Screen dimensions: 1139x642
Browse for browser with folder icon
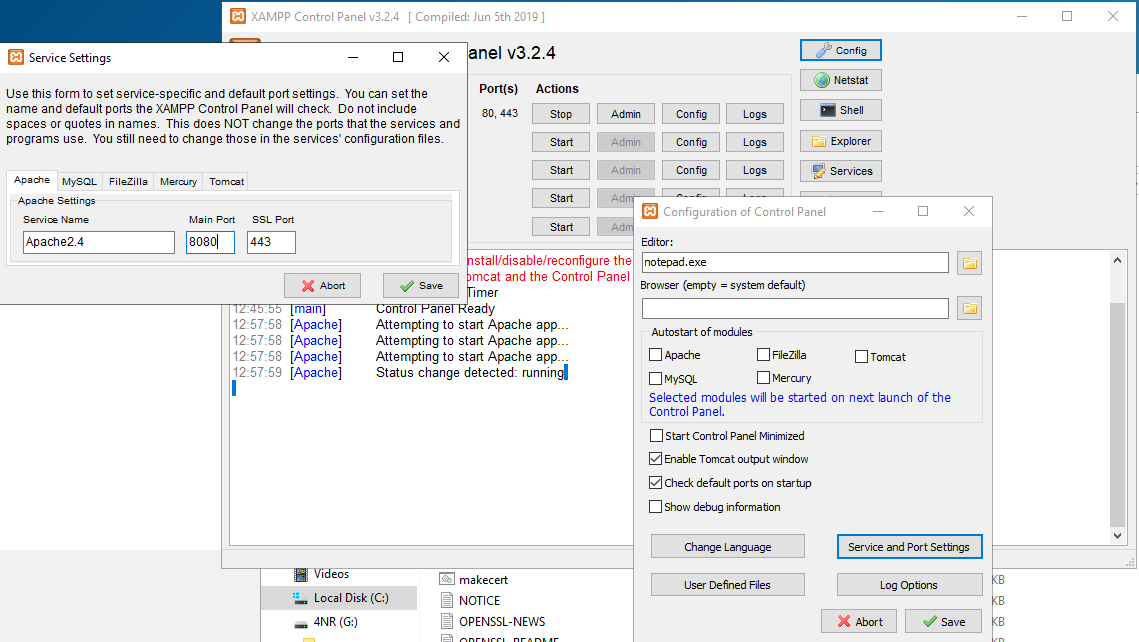tap(969, 308)
